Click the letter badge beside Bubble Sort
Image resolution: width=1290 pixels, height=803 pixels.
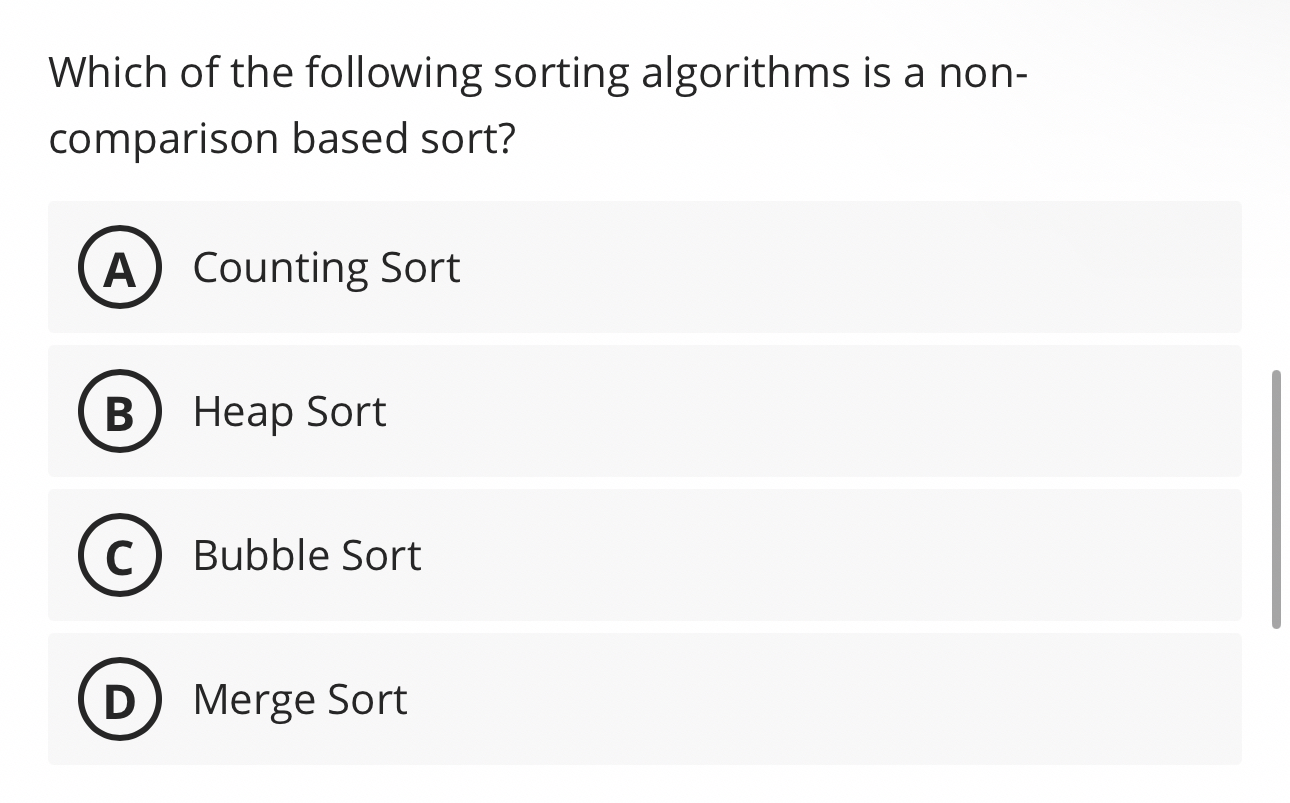pos(119,555)
